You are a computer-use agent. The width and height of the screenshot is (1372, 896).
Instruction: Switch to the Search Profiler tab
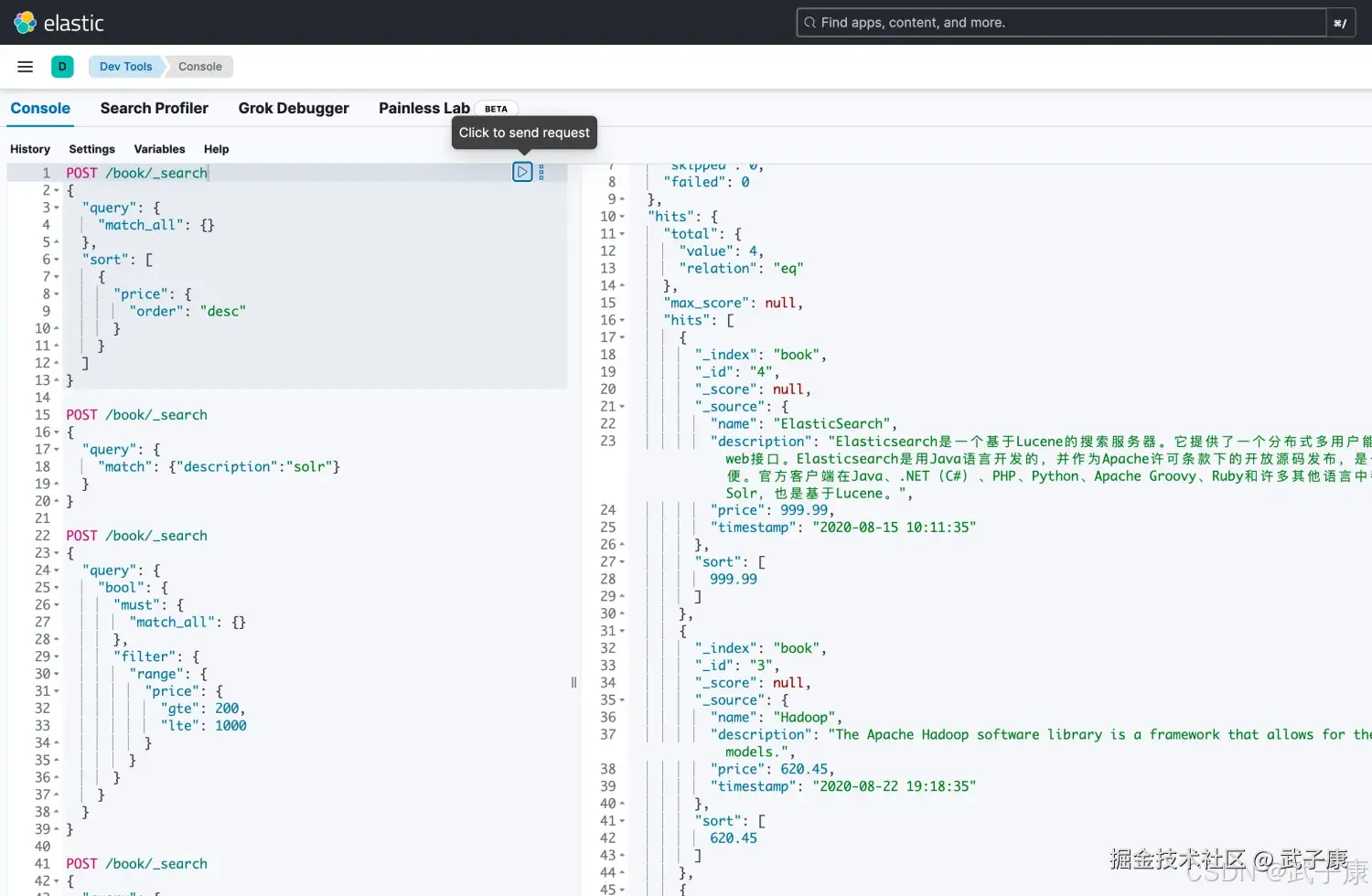pyautogui.click(x=154, y=108)
